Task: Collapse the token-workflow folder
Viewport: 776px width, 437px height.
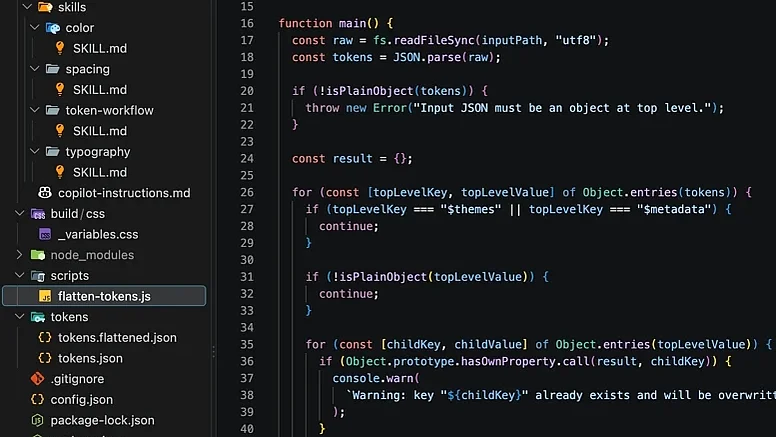Action: (x=35, y=110)
